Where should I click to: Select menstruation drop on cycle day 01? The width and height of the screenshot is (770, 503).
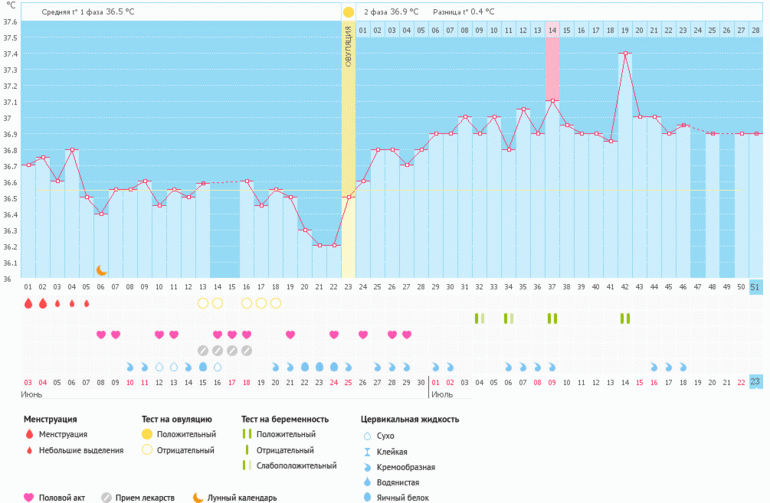click(28, 303)
